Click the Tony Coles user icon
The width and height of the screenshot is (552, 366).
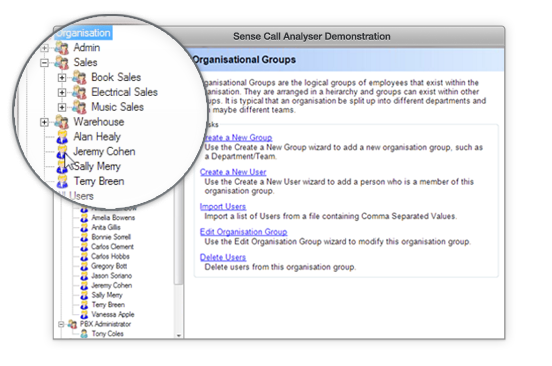click(84, 334)
